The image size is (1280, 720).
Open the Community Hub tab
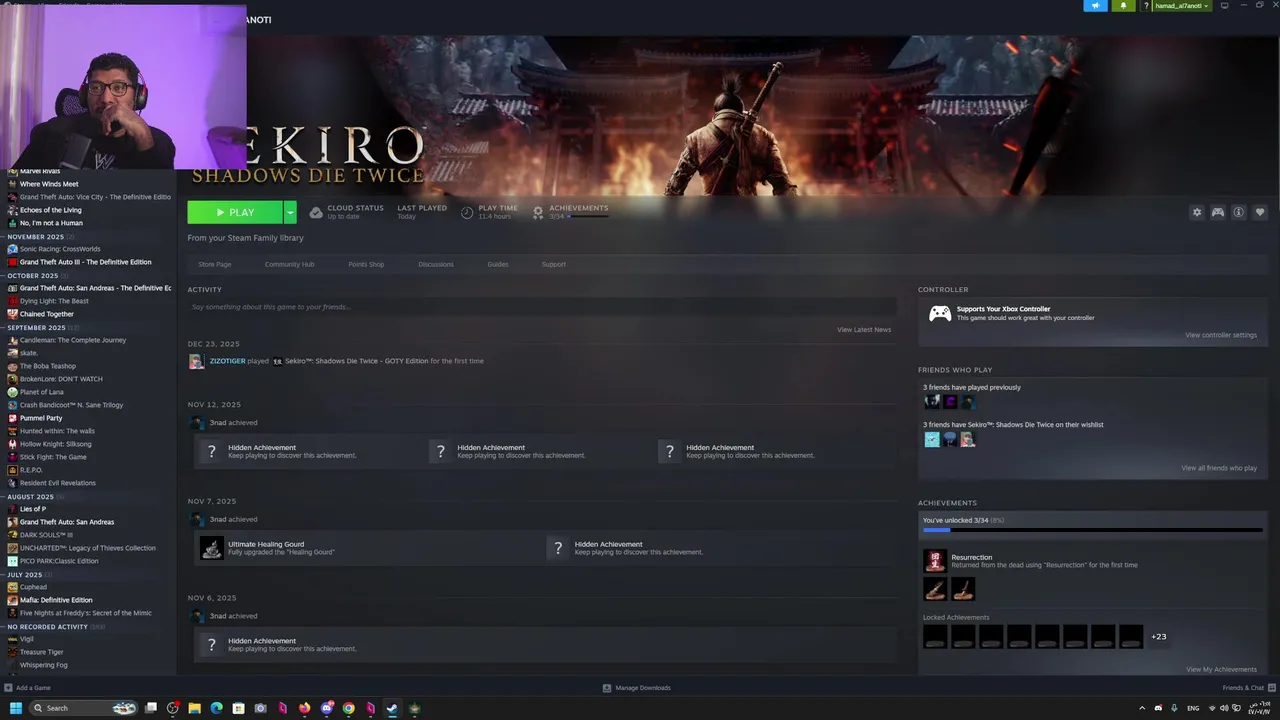[289, 264]
